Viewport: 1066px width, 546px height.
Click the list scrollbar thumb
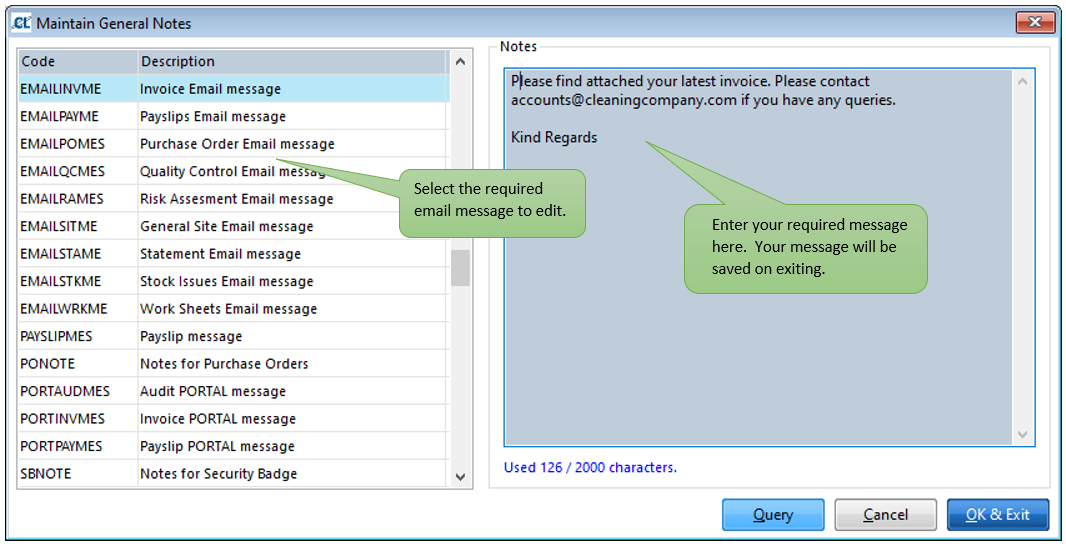pos(460,268)
